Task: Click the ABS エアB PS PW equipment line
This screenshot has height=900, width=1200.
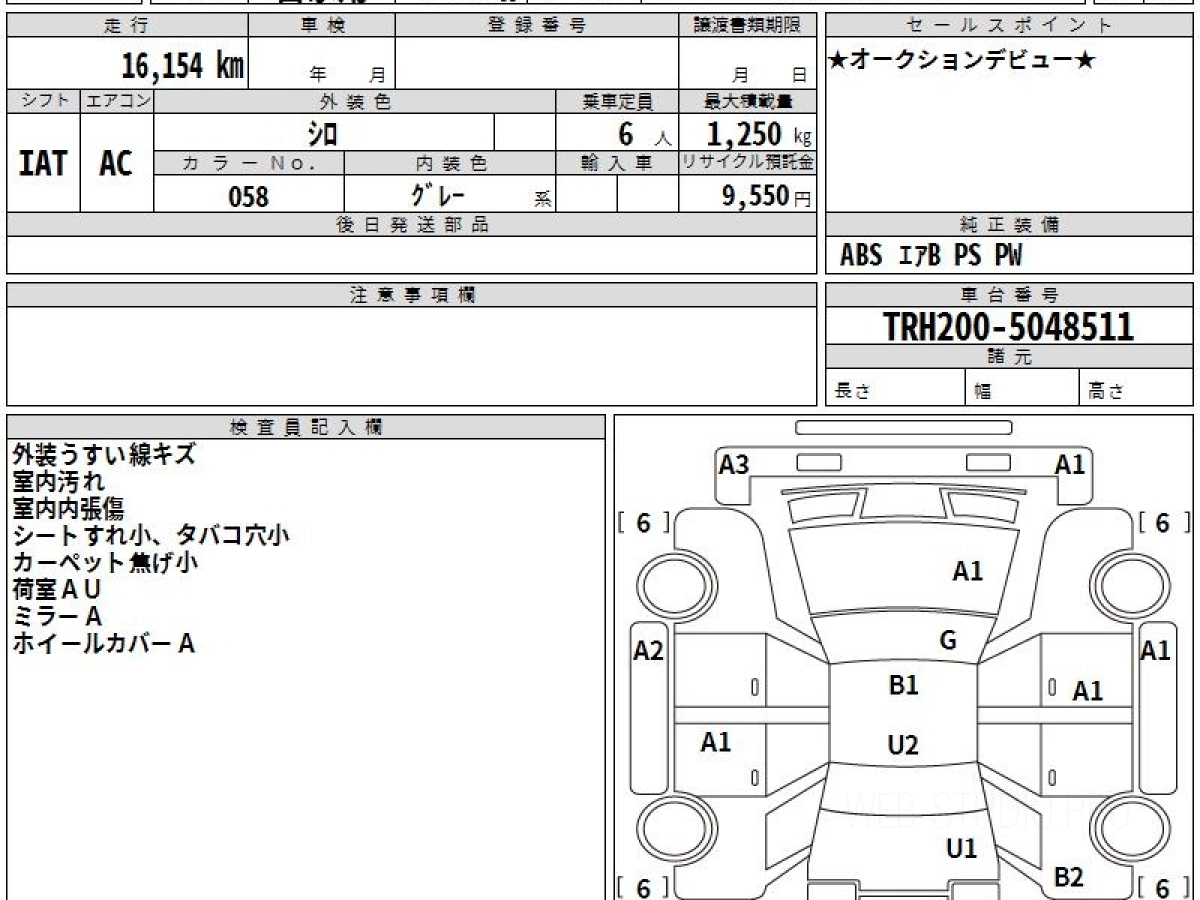Action: (931, 256)
